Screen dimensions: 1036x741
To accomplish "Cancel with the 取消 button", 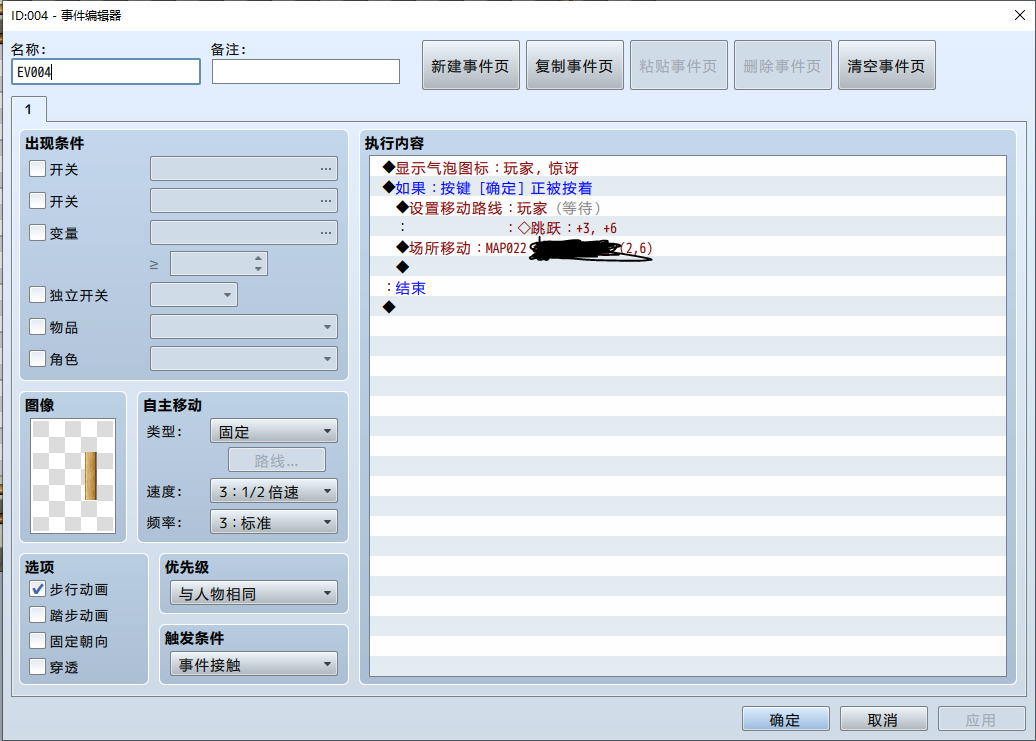I will (883, 719).
